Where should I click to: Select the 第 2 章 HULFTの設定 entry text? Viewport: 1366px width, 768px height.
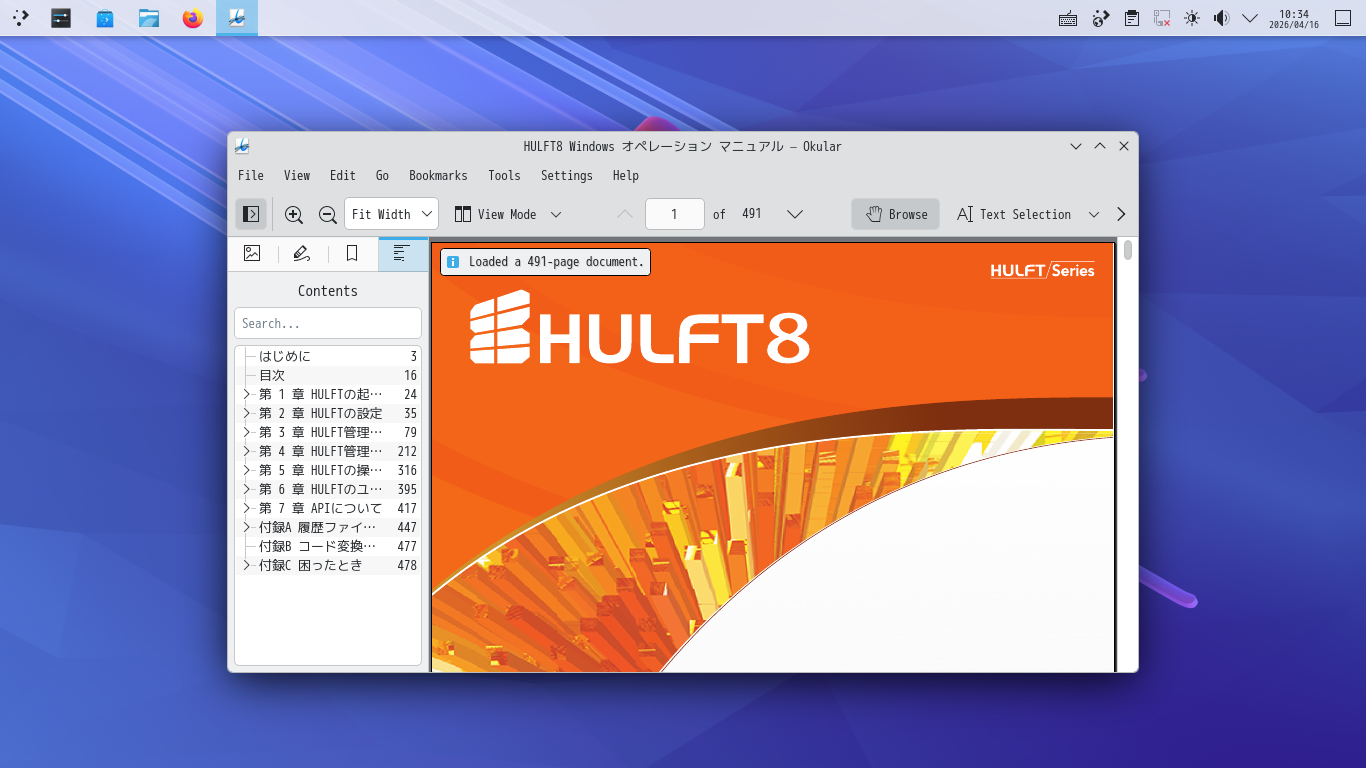click(x=321, y=413)
